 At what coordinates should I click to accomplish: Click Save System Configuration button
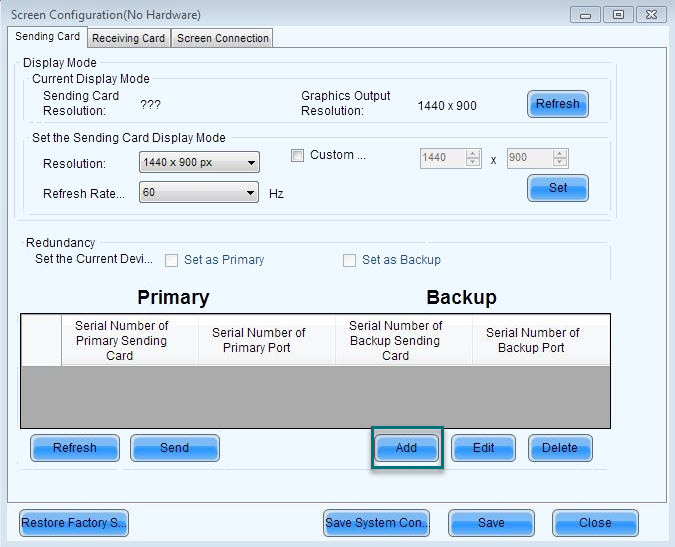pyautogui.click(x=377, y=523)
